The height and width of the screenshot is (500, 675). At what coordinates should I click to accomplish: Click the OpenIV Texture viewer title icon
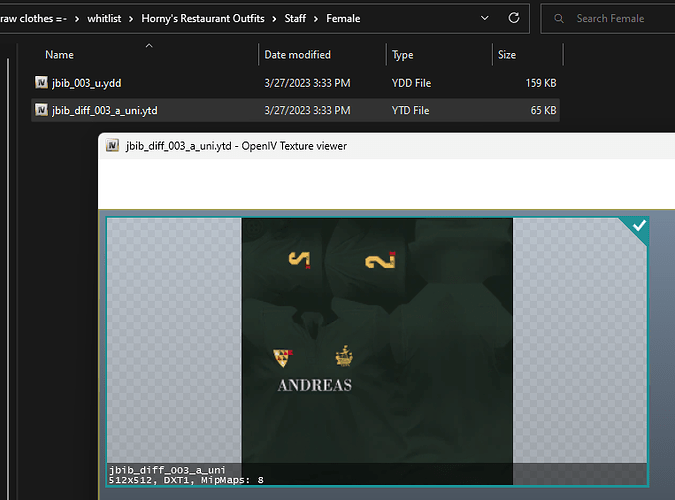click(x=112, y=146)
